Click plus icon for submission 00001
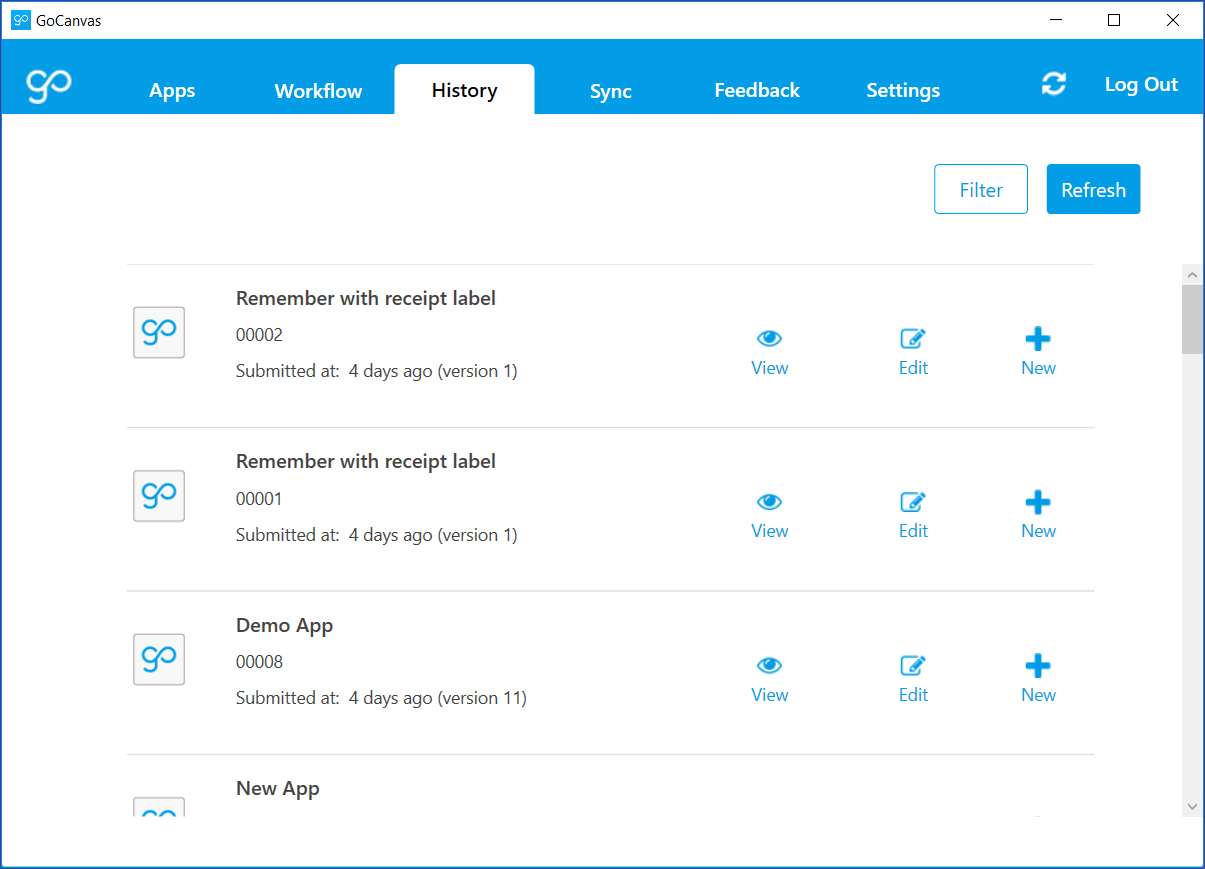Image resolution: width=1205 pixels, height=869 pixels. pyautogui.click(x=1038, y=502)
